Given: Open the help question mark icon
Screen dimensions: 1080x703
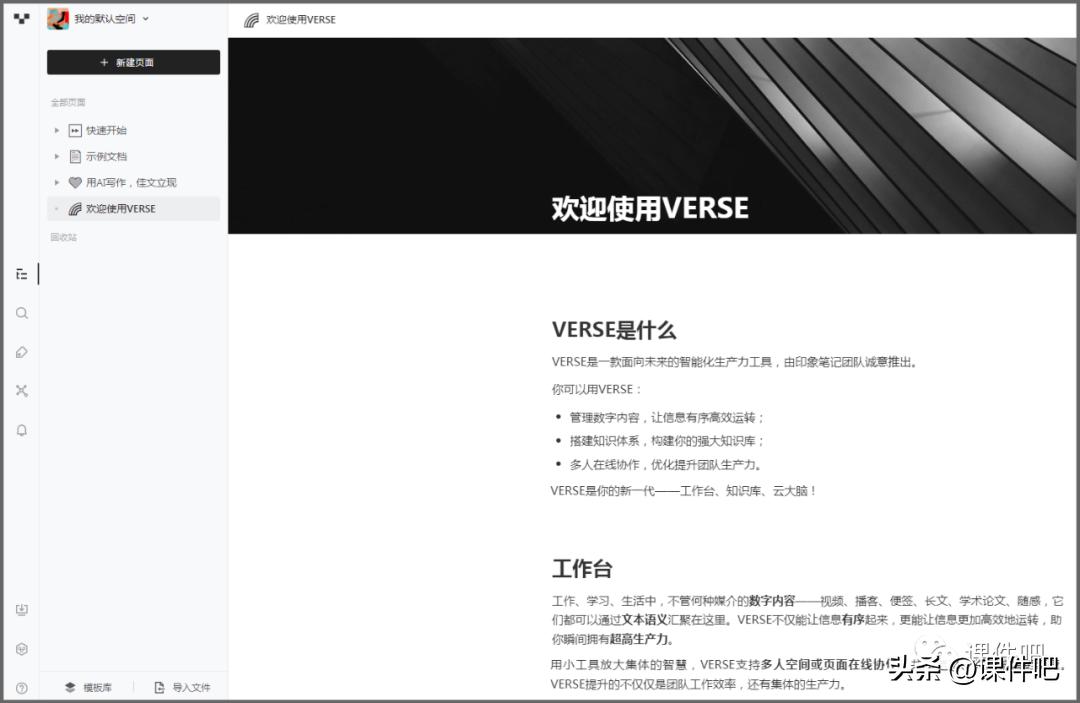Looking at the screenshot, I should (22, 688).
